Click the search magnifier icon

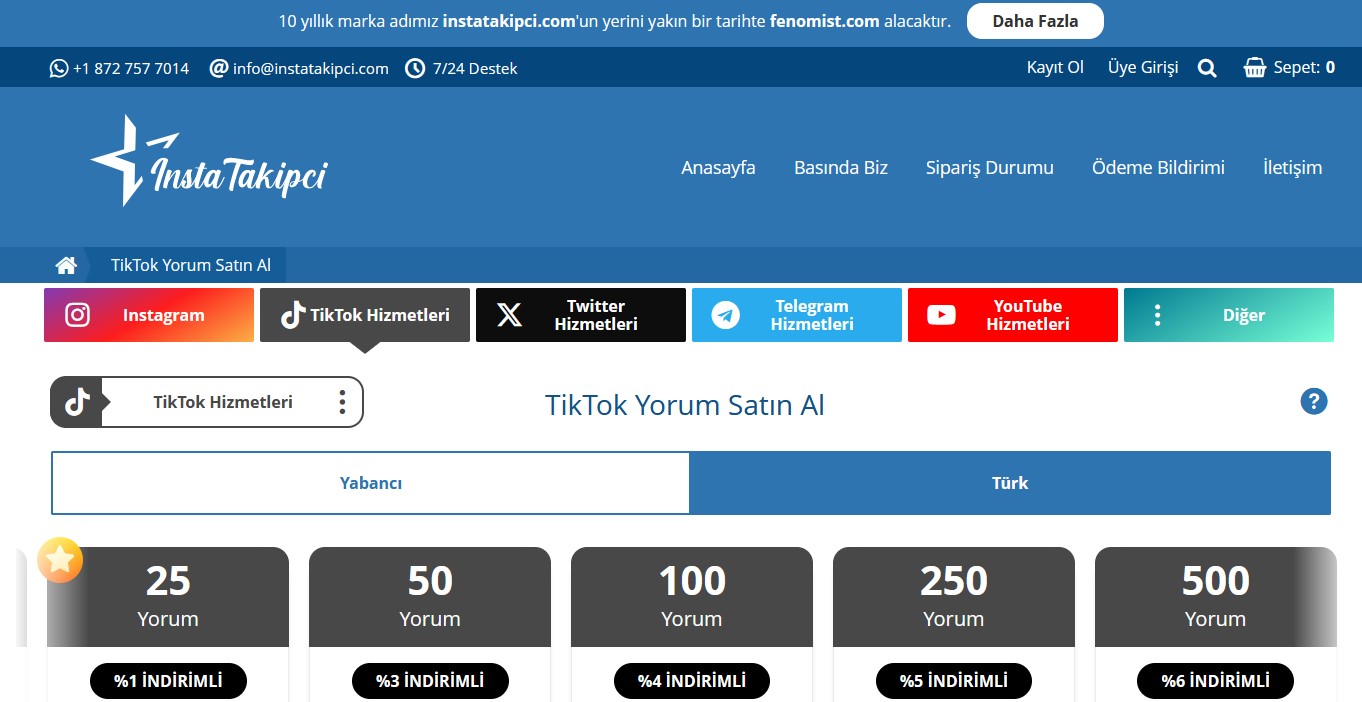(1207, 68)
